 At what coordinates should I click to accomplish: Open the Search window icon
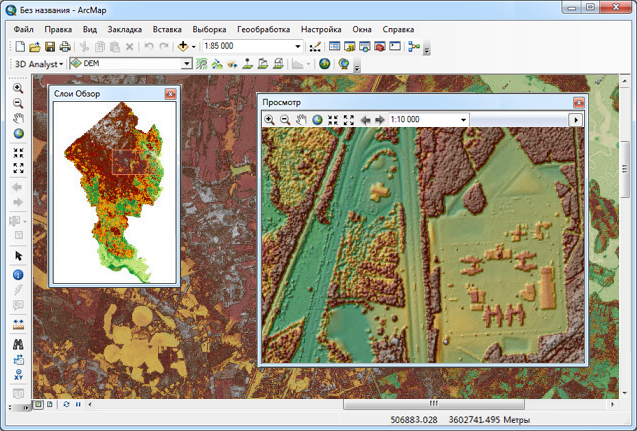365,46
